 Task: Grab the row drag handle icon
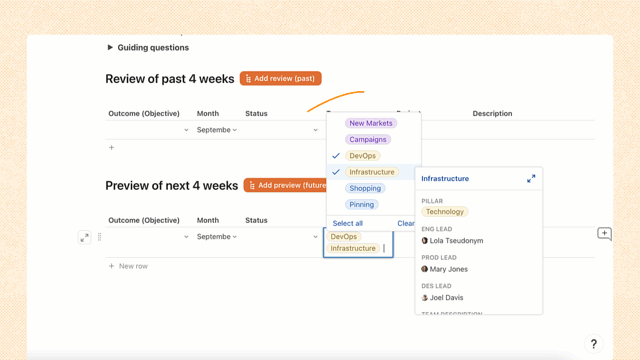point(99,237)
